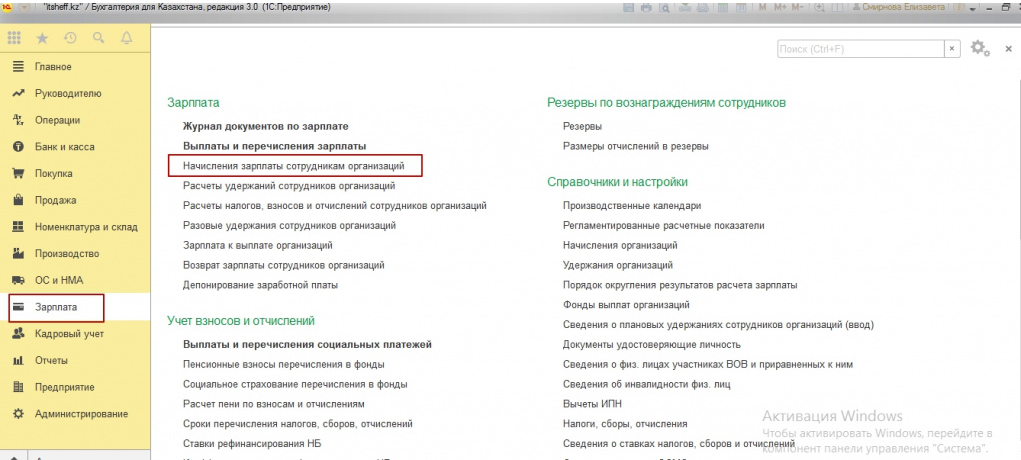Open Документы удостоверяющие личность
Screen dimensions: 1021x460
[652, 344]
